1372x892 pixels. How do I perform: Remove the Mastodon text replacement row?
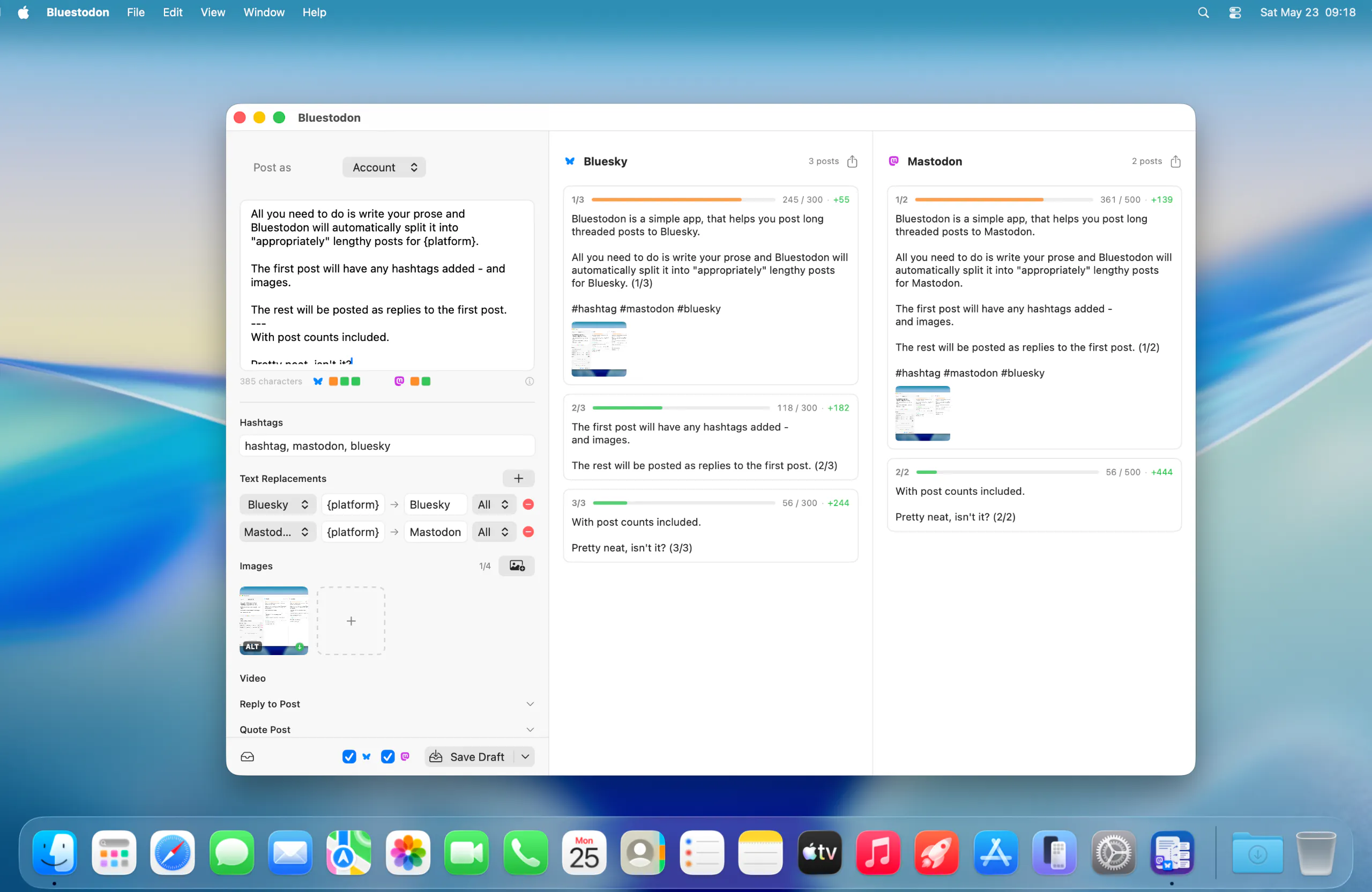(528, 532)
